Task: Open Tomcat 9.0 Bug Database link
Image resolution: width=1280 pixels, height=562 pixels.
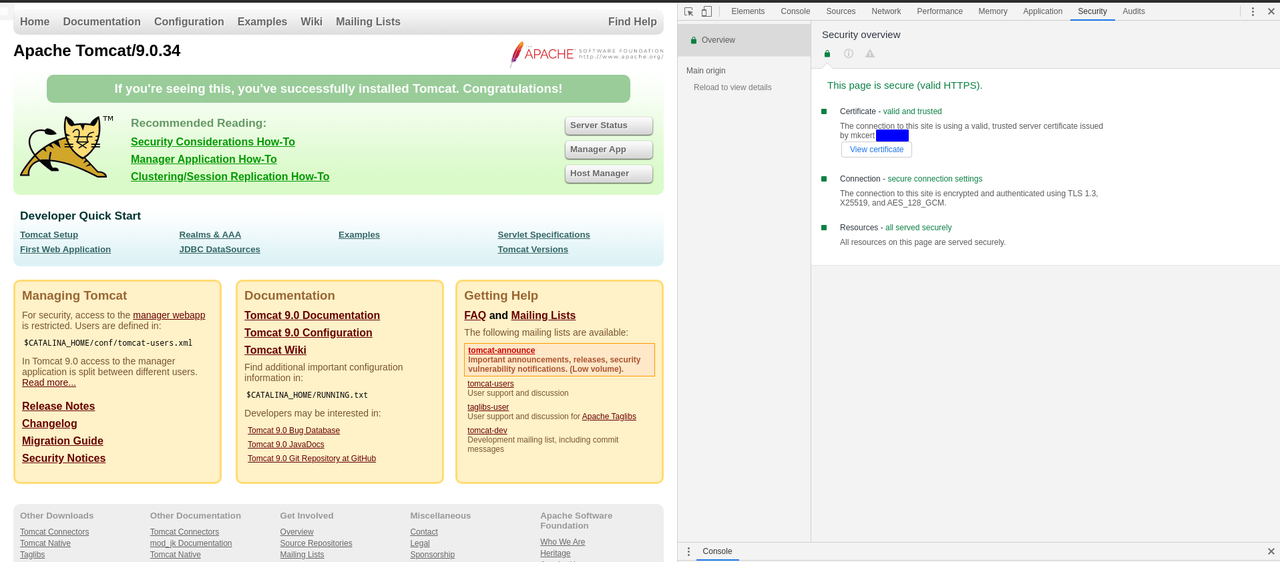Action: 294,431
